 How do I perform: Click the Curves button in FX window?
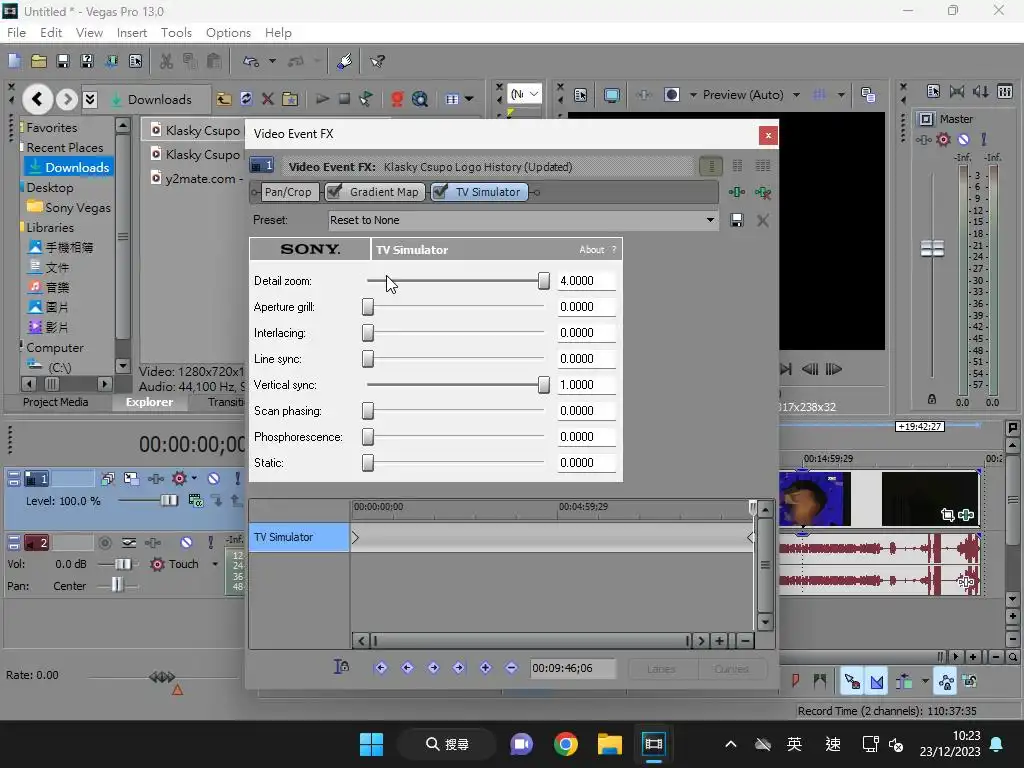click(x=731, y=669)
